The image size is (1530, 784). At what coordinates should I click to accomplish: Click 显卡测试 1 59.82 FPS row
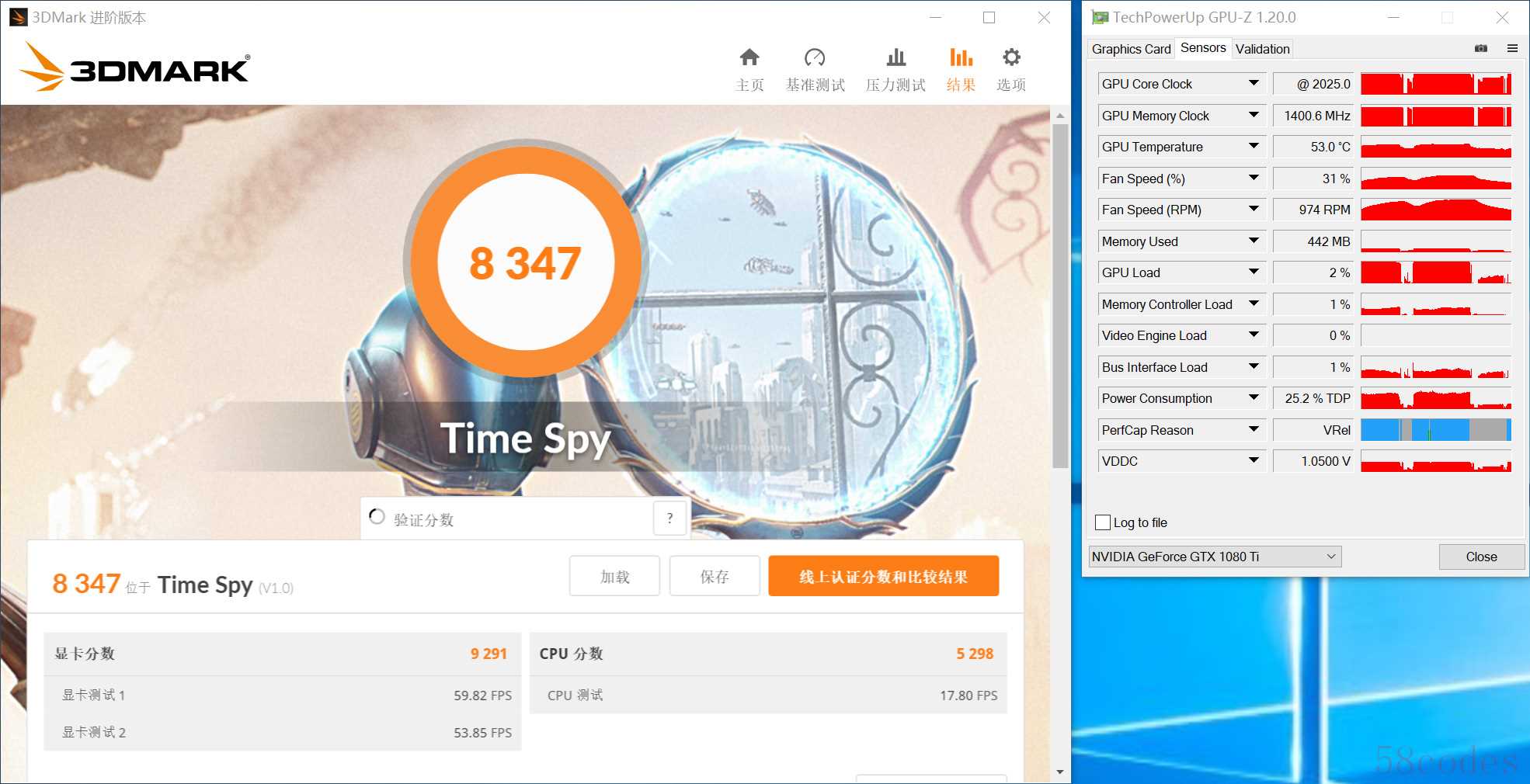pos(283,695)
